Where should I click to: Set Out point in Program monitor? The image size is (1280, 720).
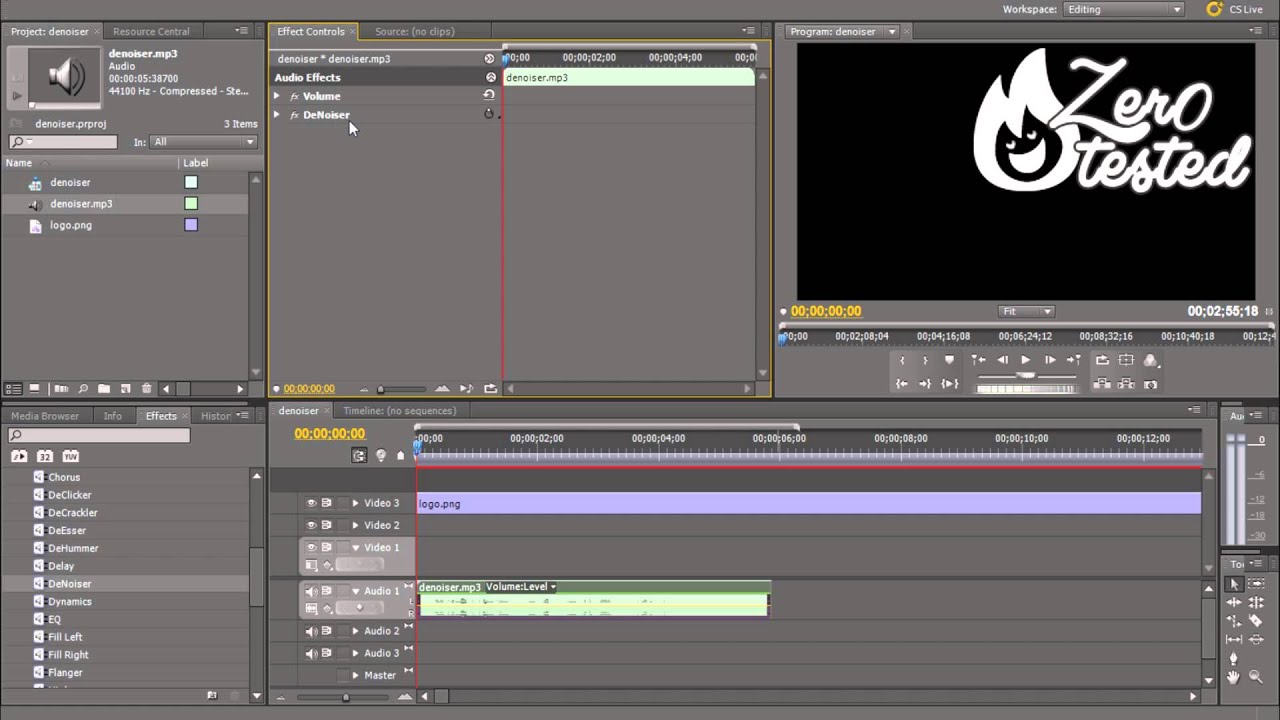[925, 360]
